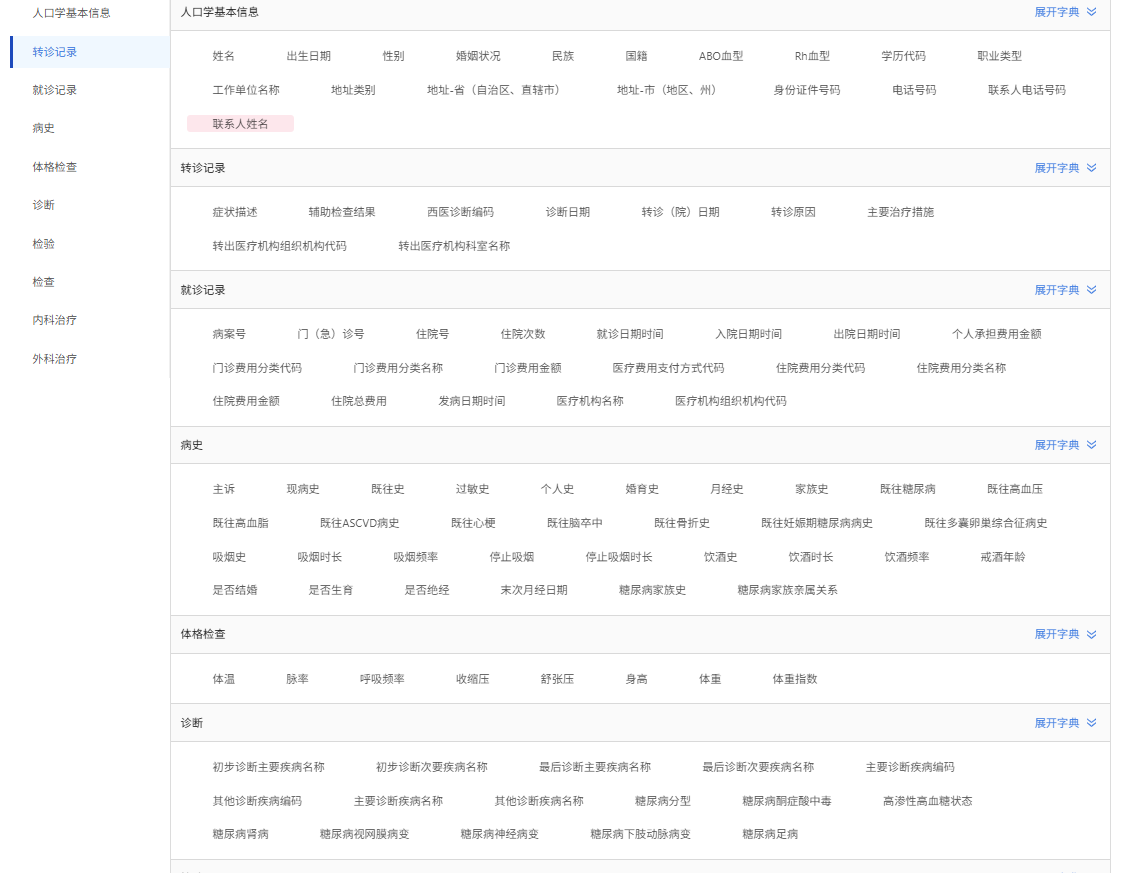Expand the dictionary via 展开字典 in 病史 section

coord(1056,445)
